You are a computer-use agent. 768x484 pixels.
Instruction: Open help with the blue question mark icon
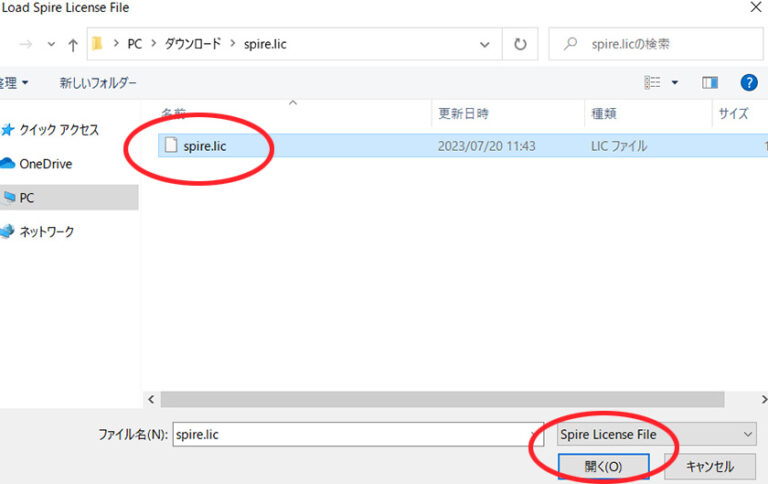[x=747, y=82]
